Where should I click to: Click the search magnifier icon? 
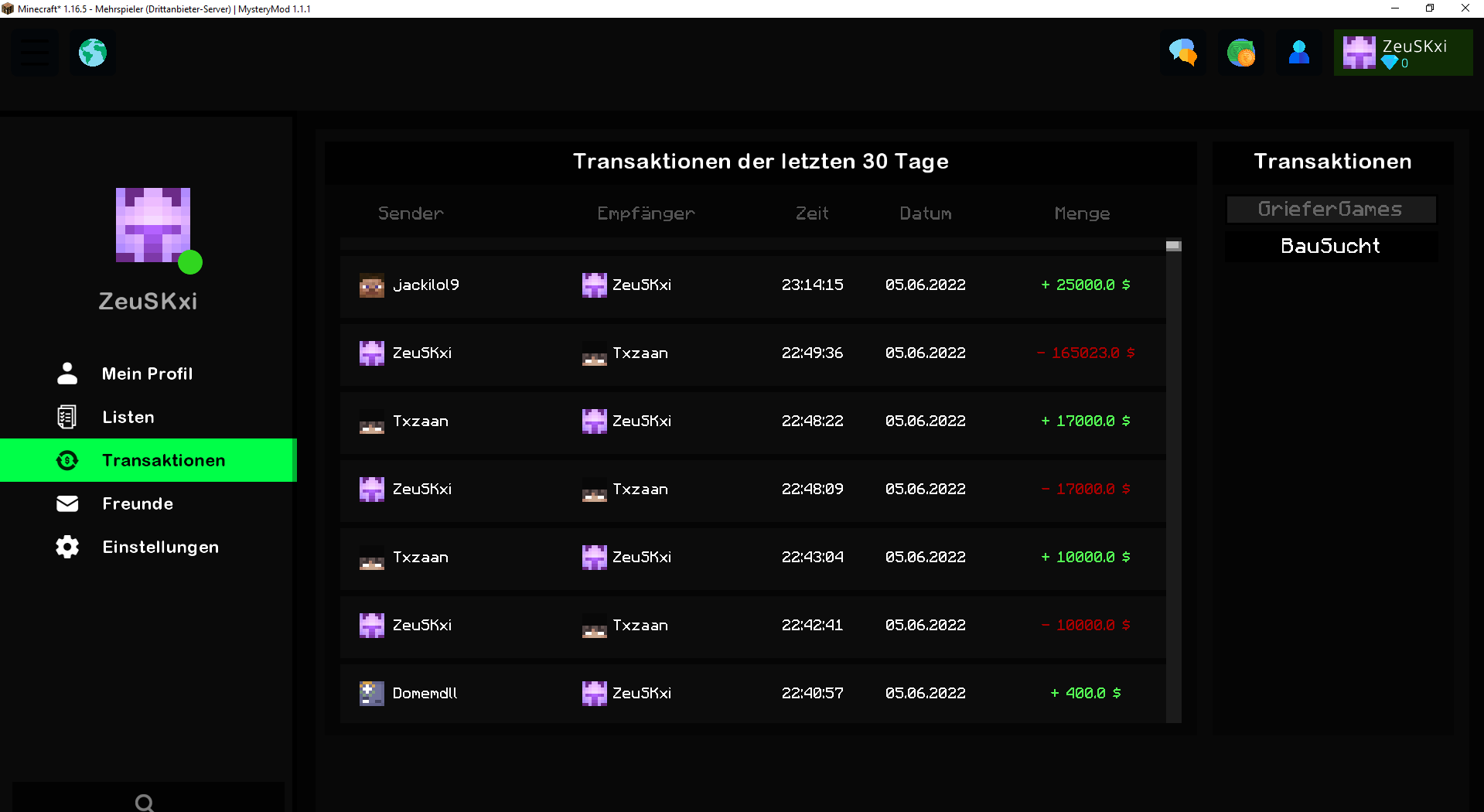pos(144,803)
